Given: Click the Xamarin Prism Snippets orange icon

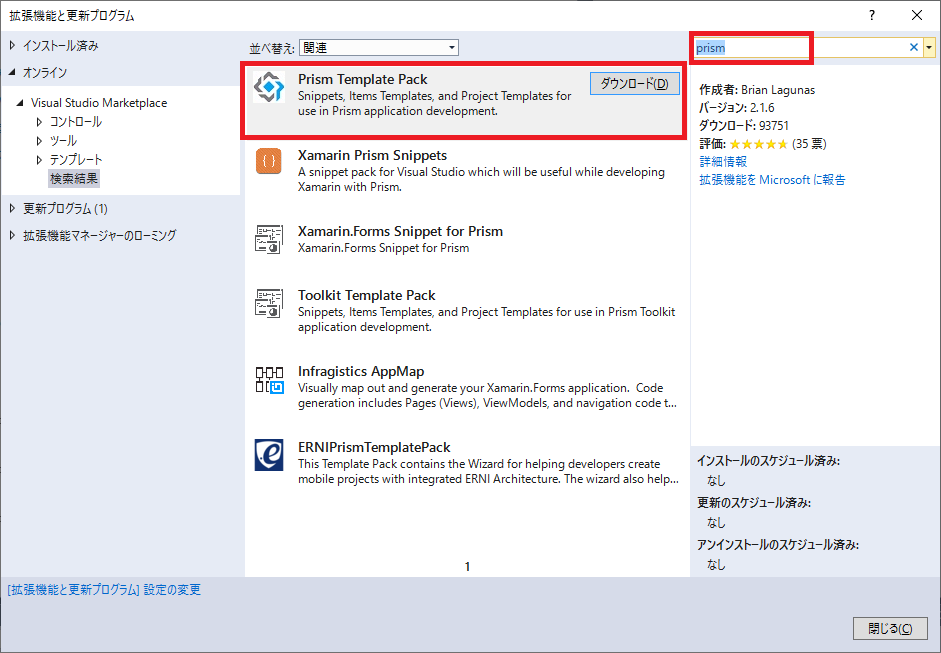Looking at the screenshot, I should coord(268,161).
